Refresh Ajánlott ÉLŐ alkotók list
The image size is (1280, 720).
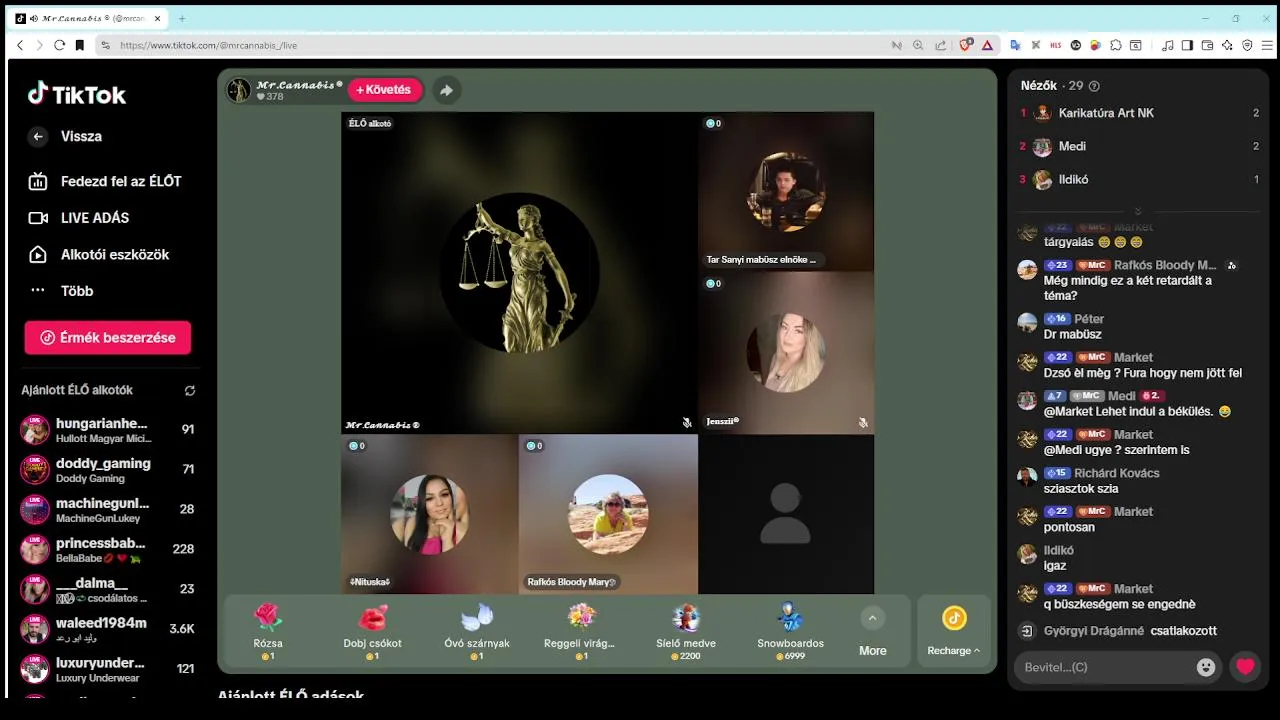(190, 391)
